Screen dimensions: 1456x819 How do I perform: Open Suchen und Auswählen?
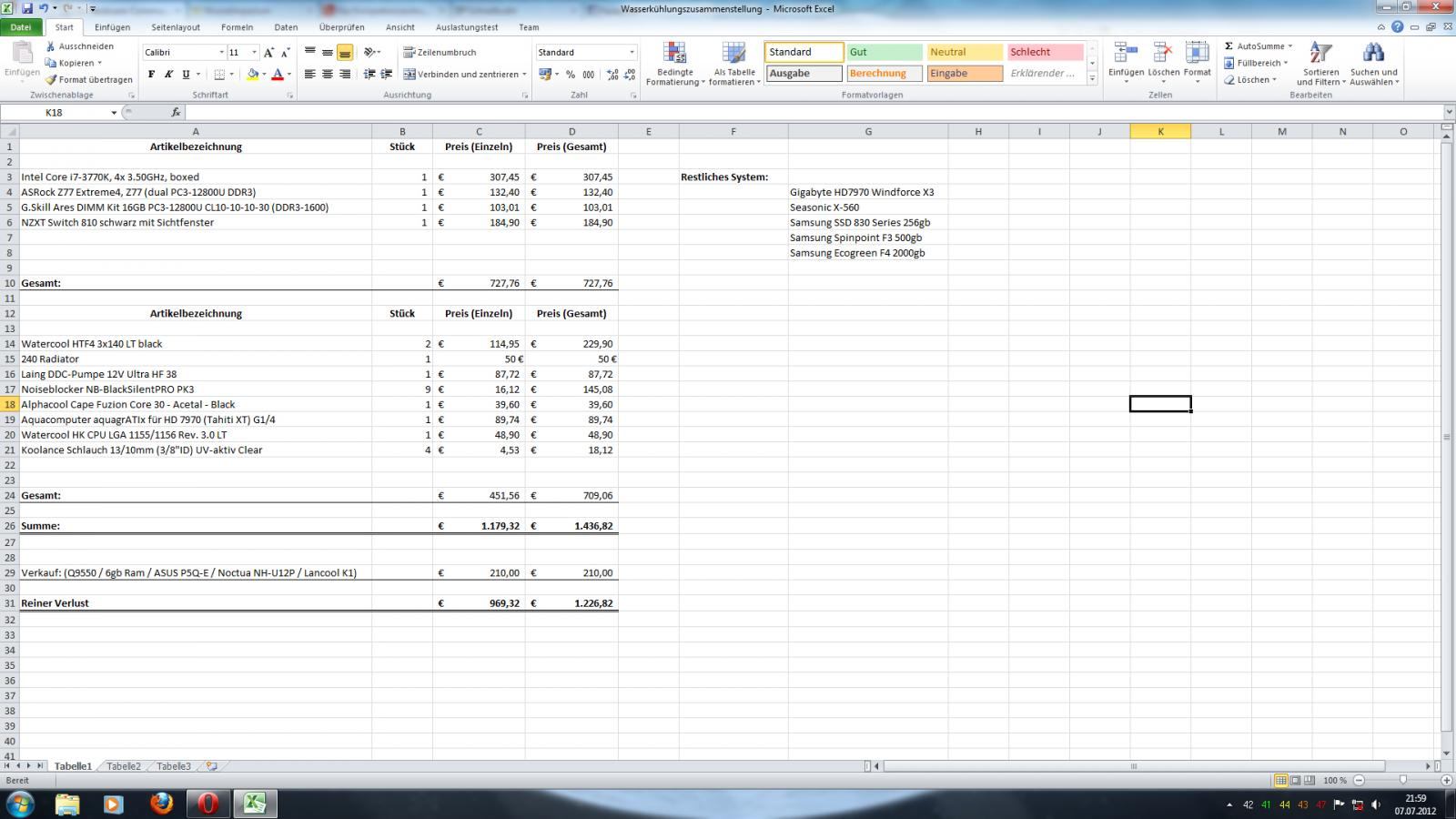click(1374, 64)
